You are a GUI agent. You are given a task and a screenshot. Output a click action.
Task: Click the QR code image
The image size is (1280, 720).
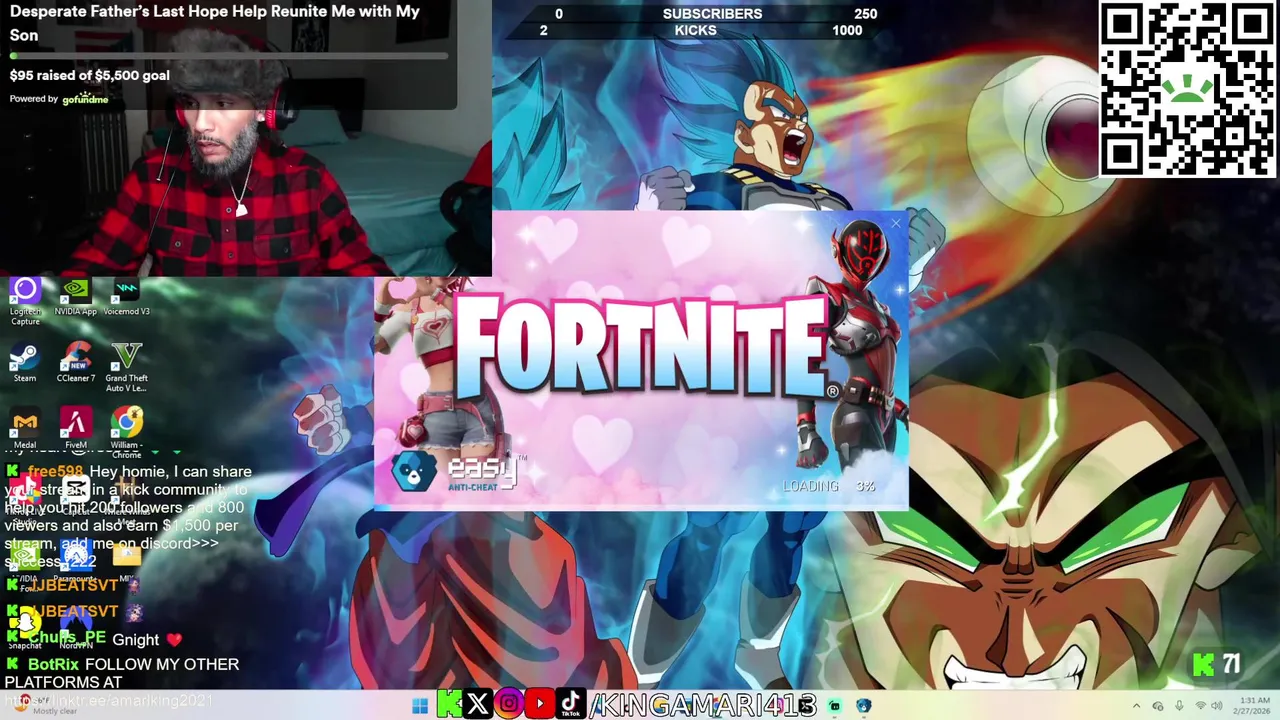(1187, 90)
